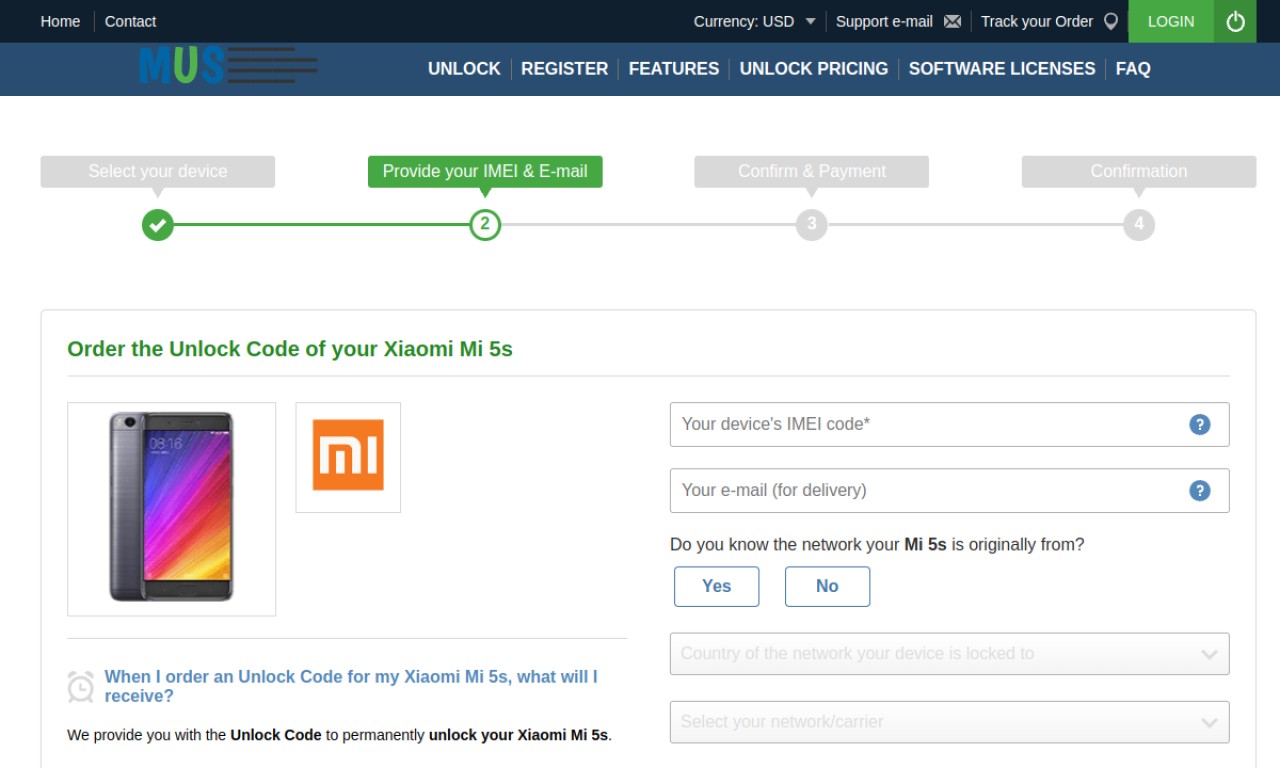Focus the e-mail for delivery input field
The image size is (1280, 768).
(949, 490)
